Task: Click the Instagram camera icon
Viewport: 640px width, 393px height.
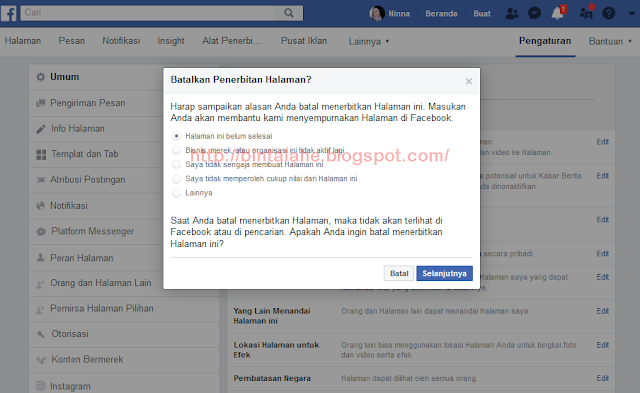Action: [40, 386]
